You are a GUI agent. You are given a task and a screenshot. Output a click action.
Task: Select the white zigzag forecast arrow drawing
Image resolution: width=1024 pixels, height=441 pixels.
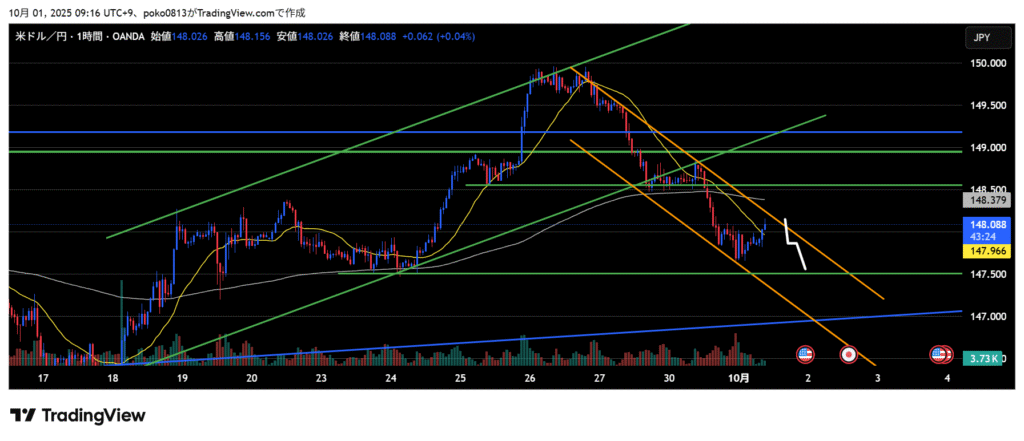[795, 243]
